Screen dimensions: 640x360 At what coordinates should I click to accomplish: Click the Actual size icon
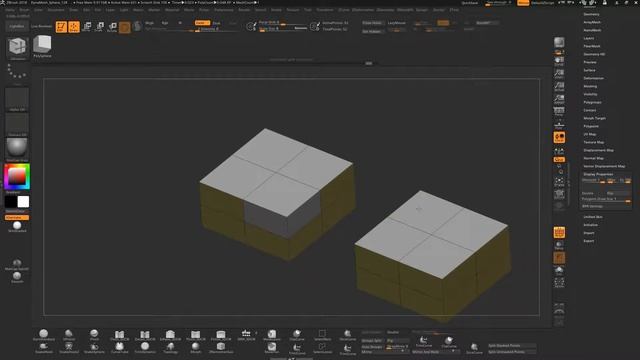click(x=559, y=87)
